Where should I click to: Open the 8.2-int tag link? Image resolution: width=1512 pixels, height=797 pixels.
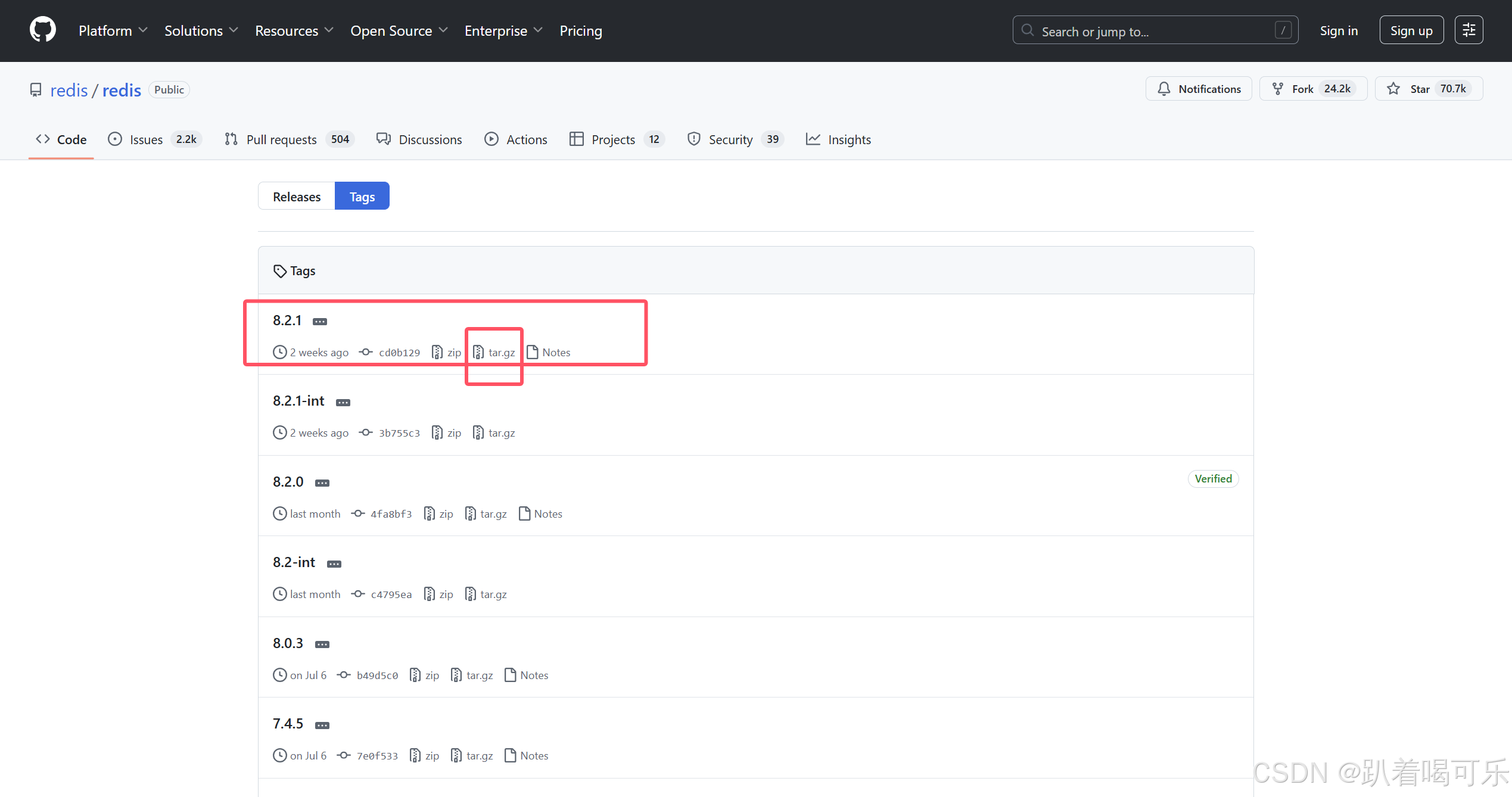pyautogui.click(x=294, y=562)
